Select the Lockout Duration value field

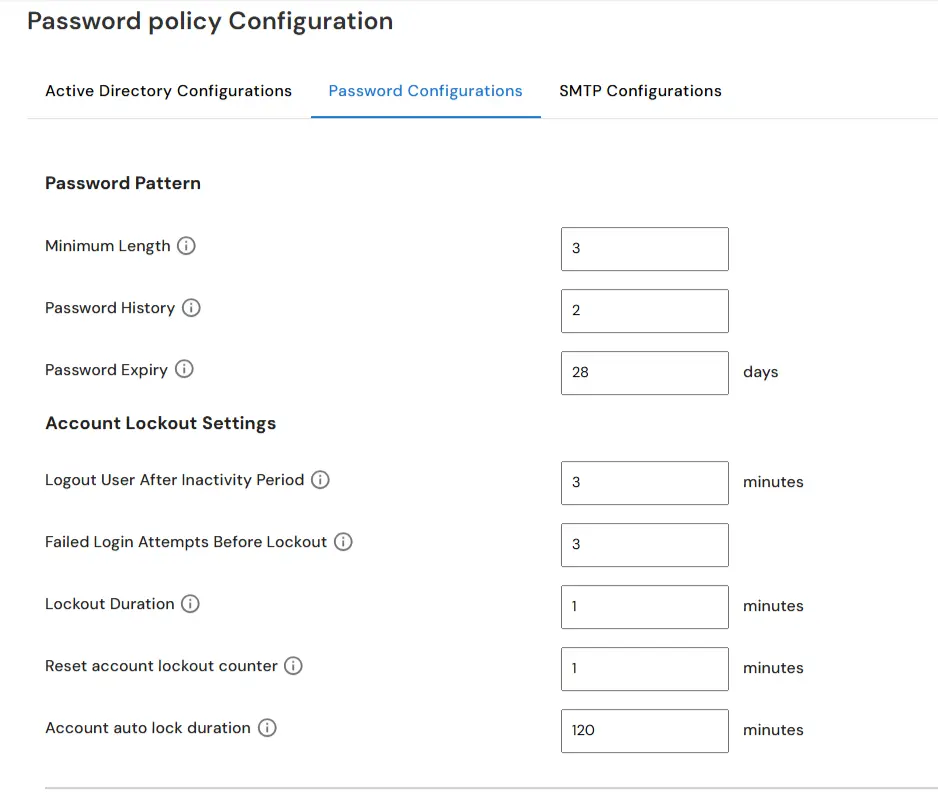(644, 607)
